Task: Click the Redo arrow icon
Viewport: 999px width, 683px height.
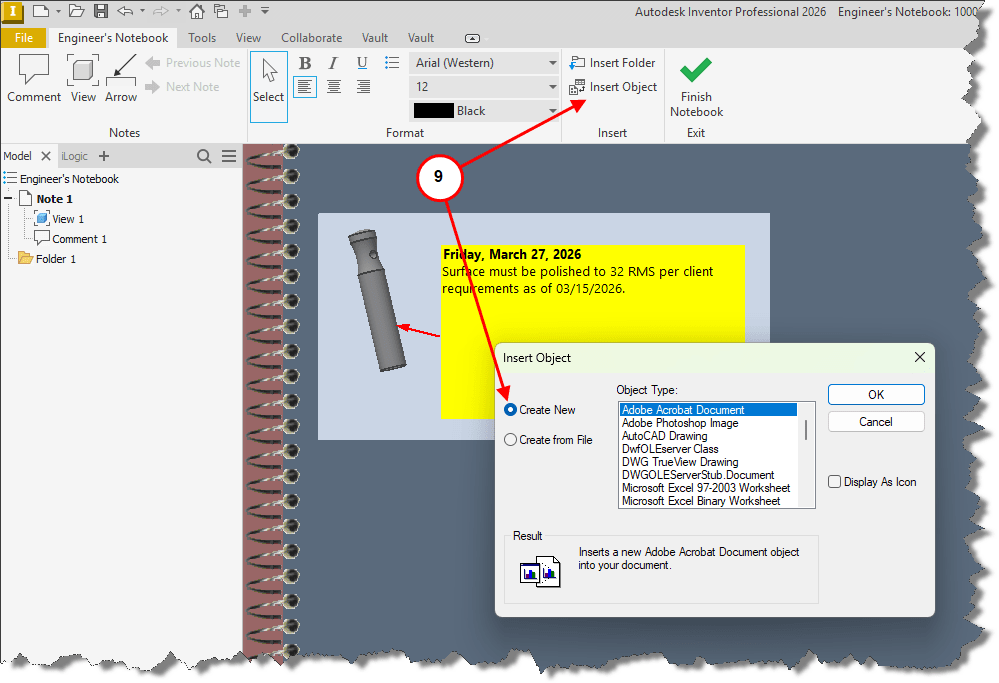Action: tap(161, 11)
